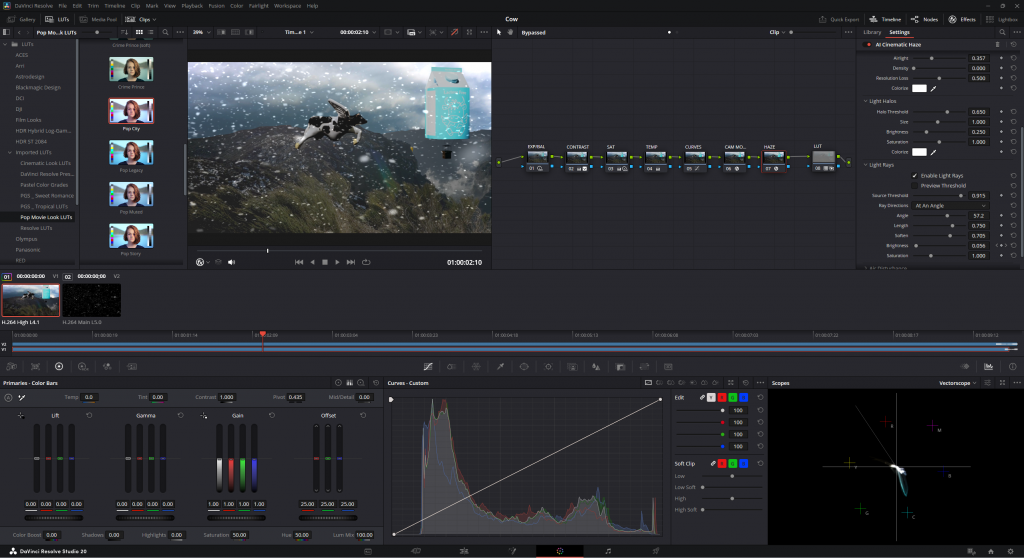
Task: Toggle loop playback
Action: (x=366, y=262)
